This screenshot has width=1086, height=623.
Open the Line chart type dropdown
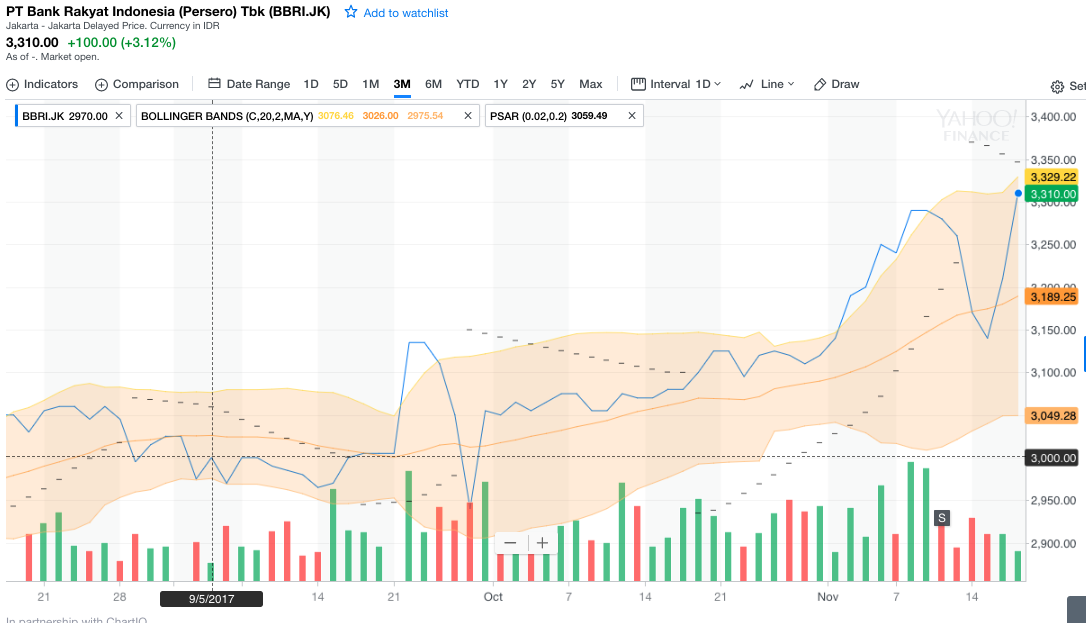(x=767, y=84)
